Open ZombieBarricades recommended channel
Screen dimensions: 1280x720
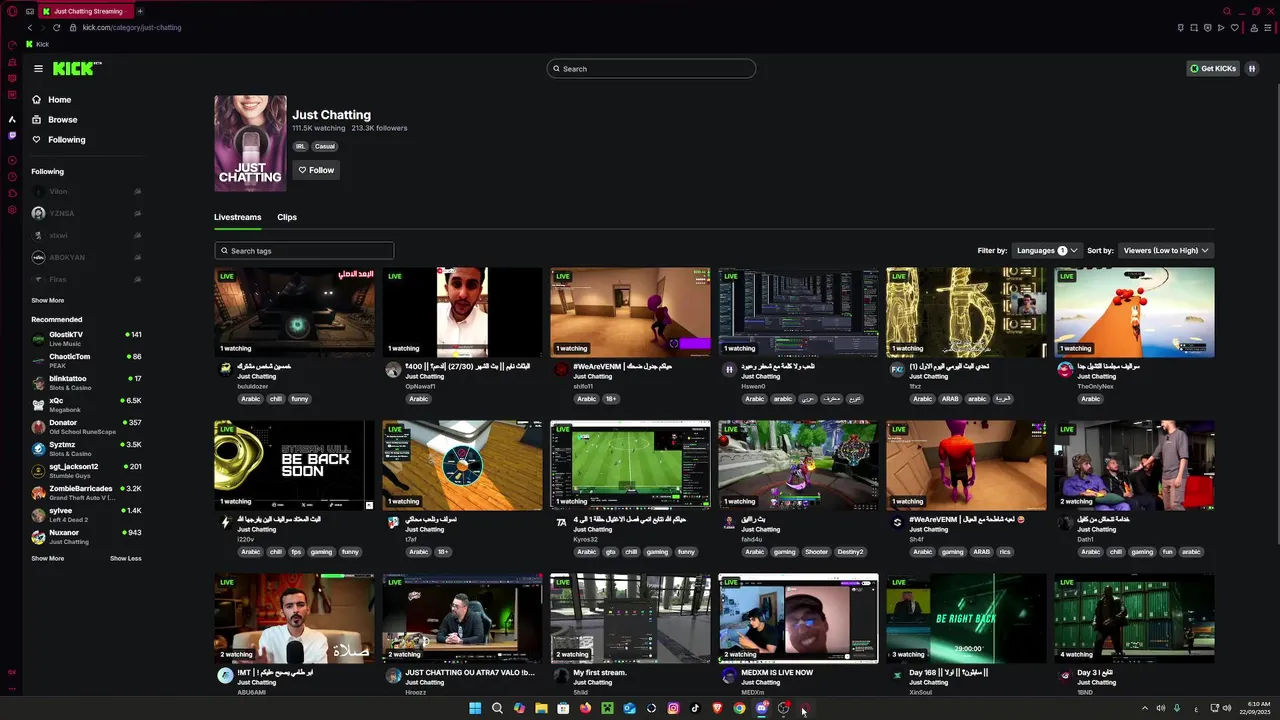(86, 493)
